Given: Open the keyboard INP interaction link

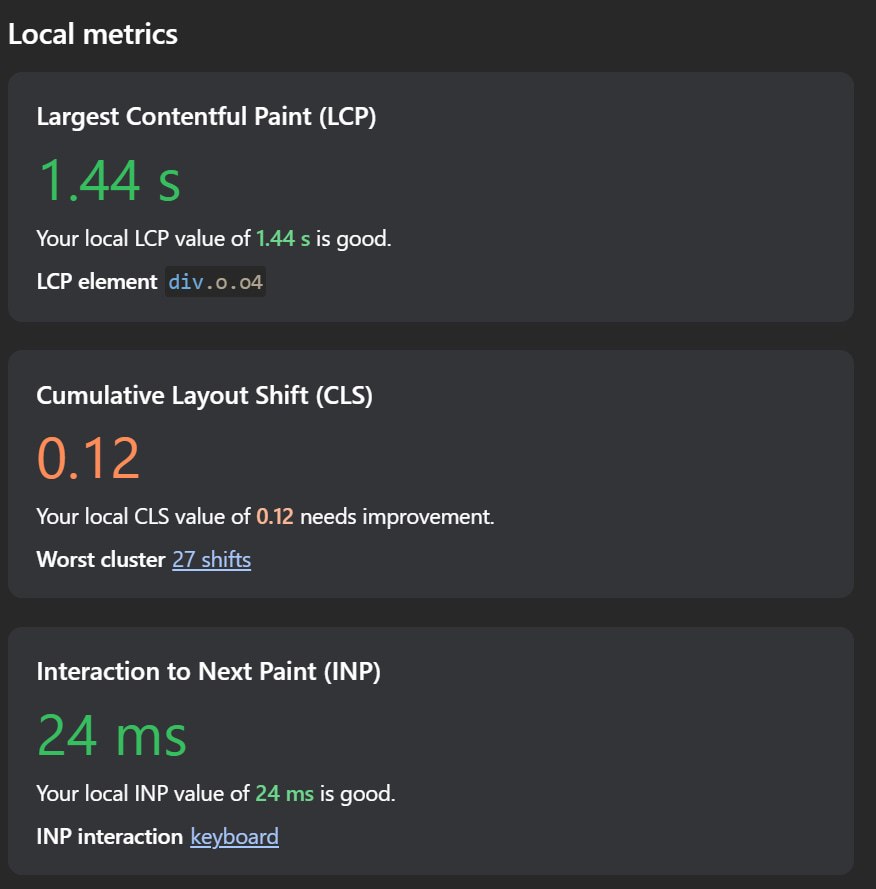Looking at the screenshot, I should (234, 837).
